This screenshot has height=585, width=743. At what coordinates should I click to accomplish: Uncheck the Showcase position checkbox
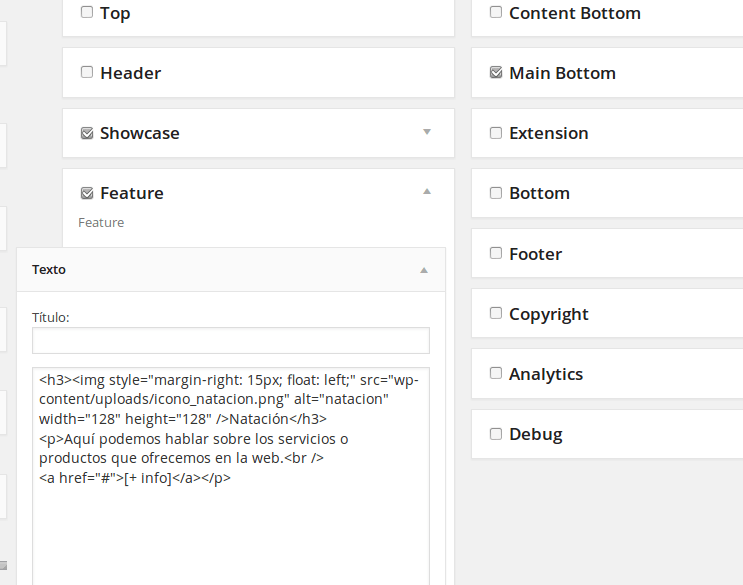pos(87,133)
